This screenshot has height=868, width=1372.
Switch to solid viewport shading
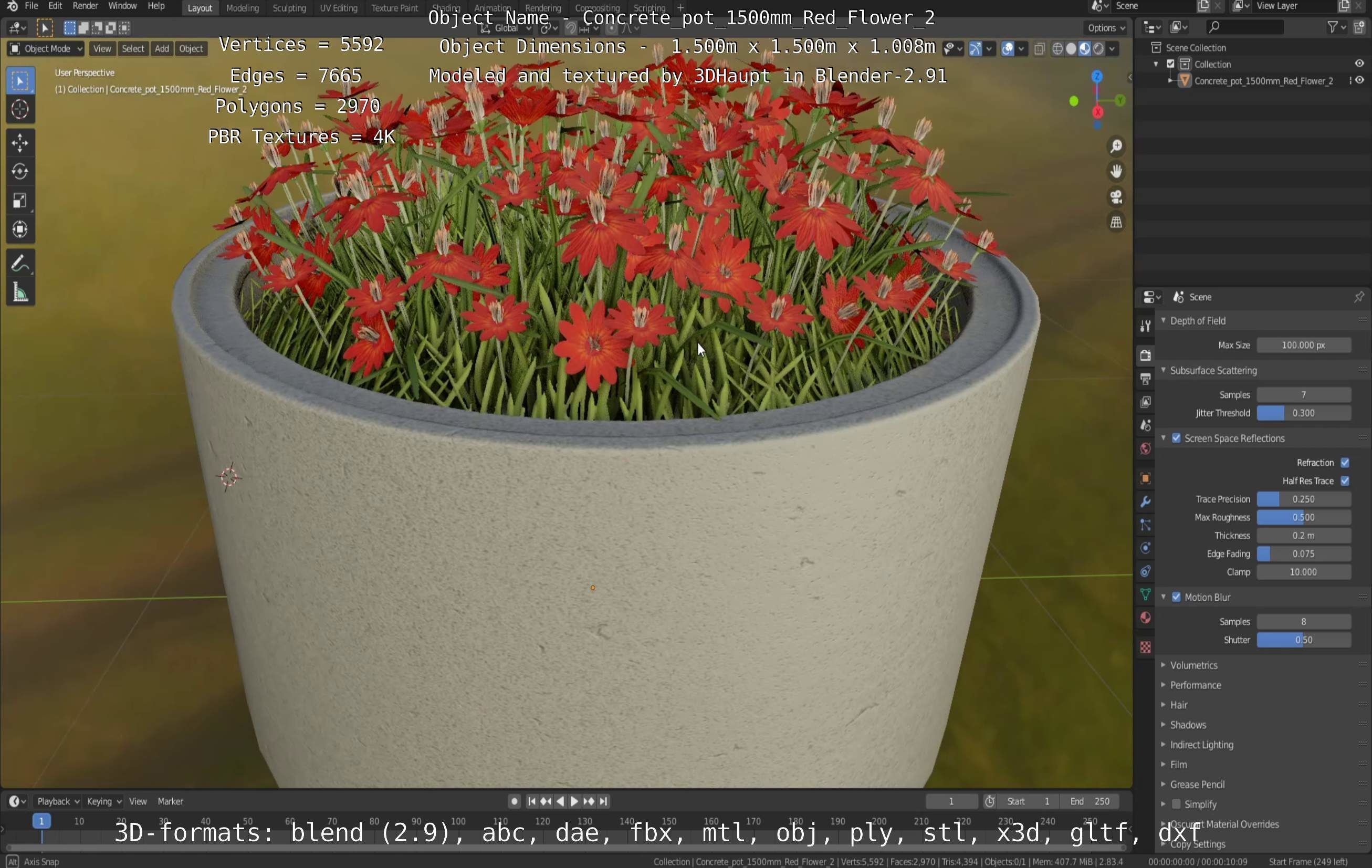(1071, 48)
